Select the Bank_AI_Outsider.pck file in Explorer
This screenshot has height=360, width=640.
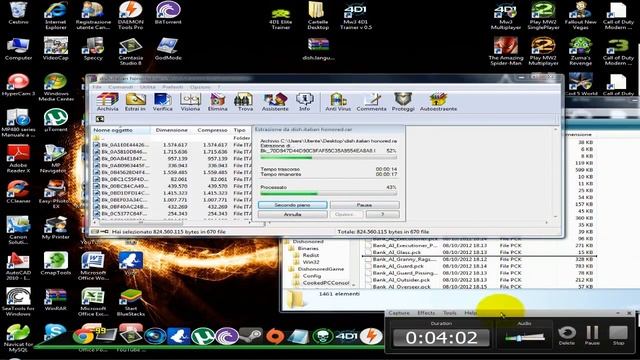401,280
